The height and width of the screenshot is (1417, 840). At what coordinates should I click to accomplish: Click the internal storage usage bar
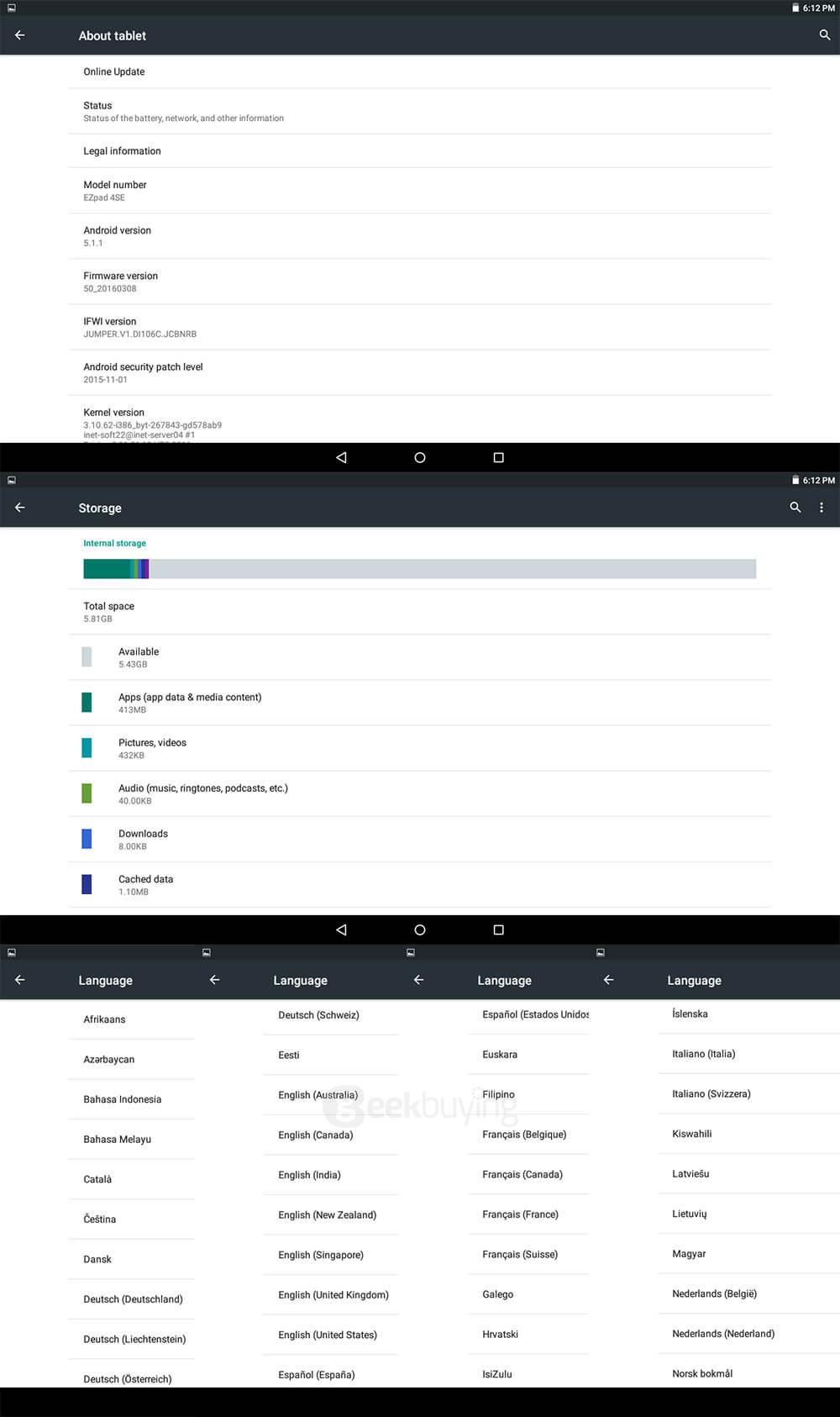click(x=419, y=569)
